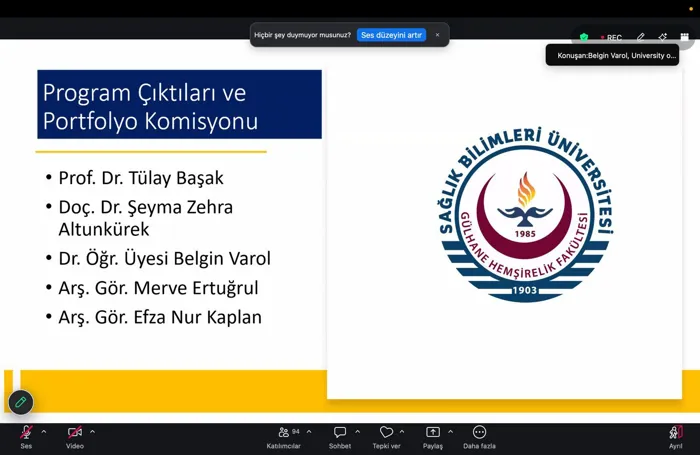This screenshot has height=455, width=700.
Task: Click the text Dr. Öğr. Üyesi Belgin Varol
Action: 164,259
